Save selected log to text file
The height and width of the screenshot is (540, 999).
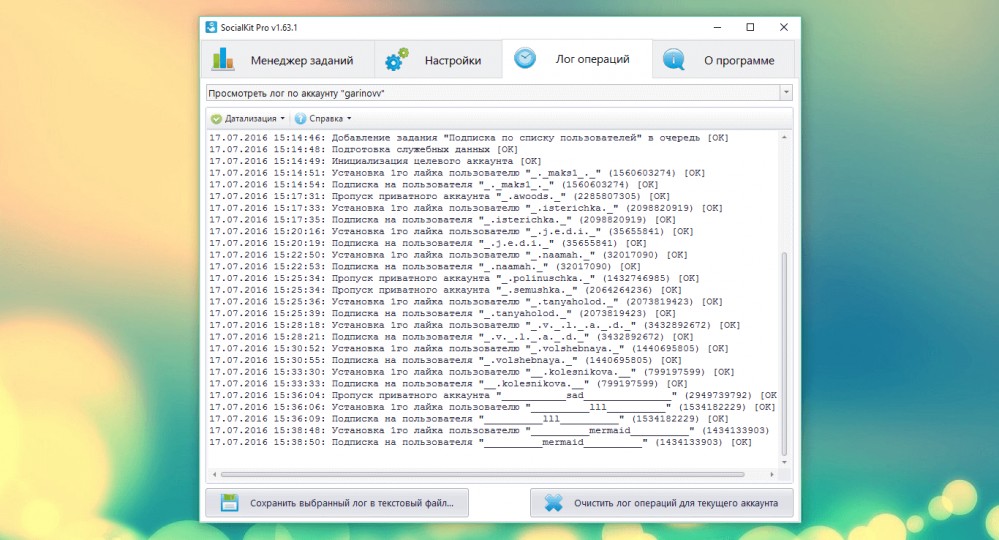coord(337,503)
